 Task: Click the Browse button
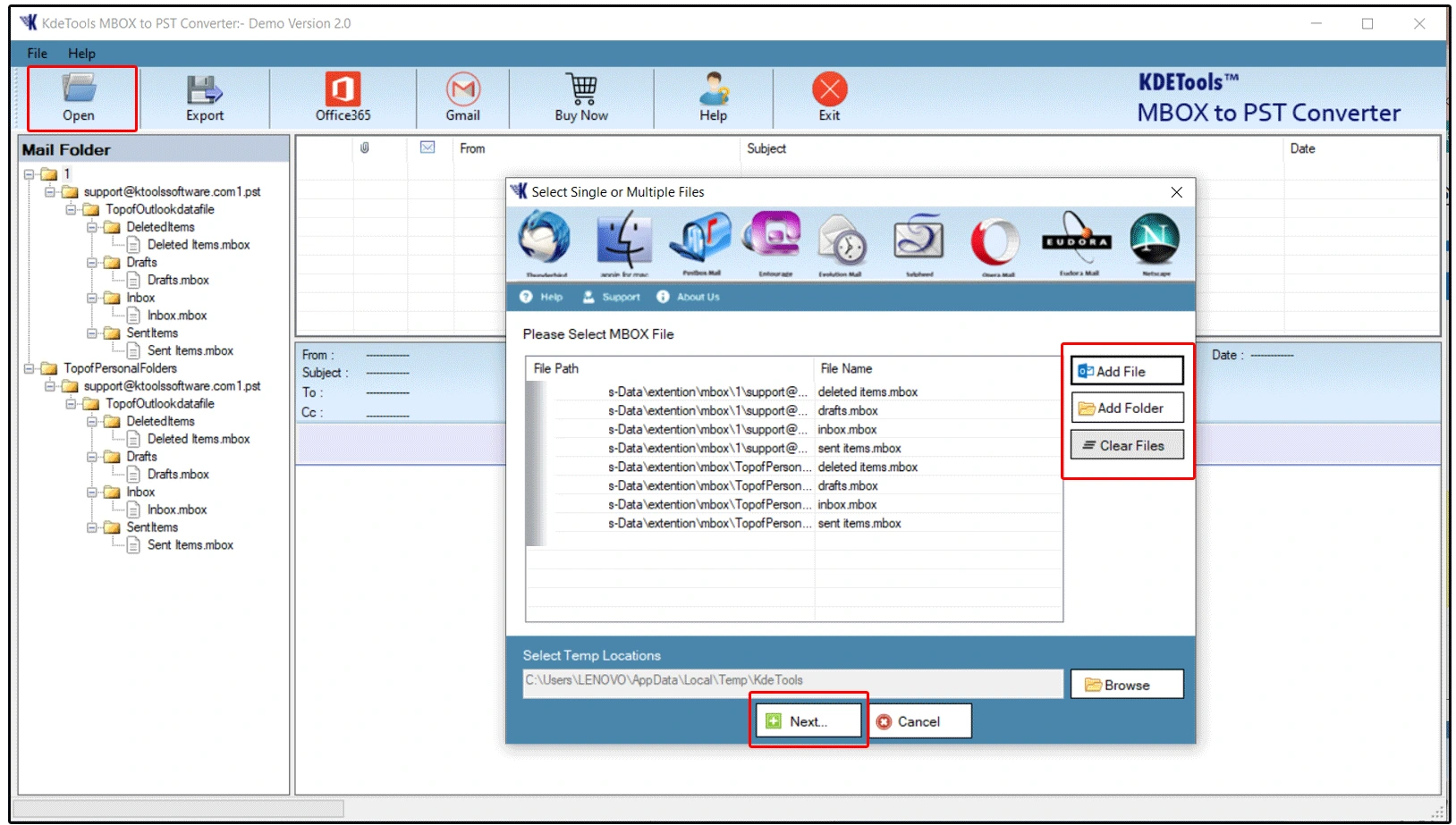(1127, 685)
